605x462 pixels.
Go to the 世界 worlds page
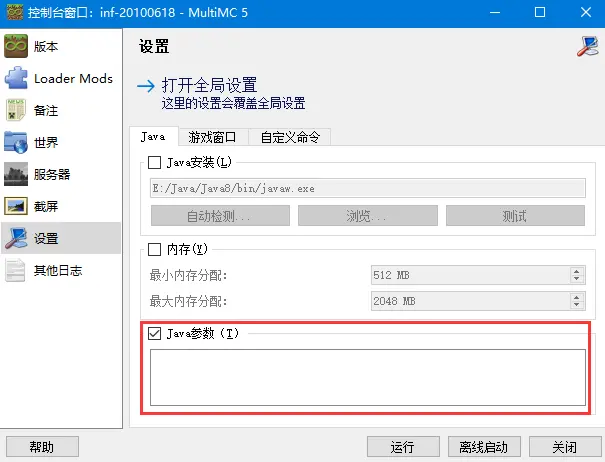point(61,142)
